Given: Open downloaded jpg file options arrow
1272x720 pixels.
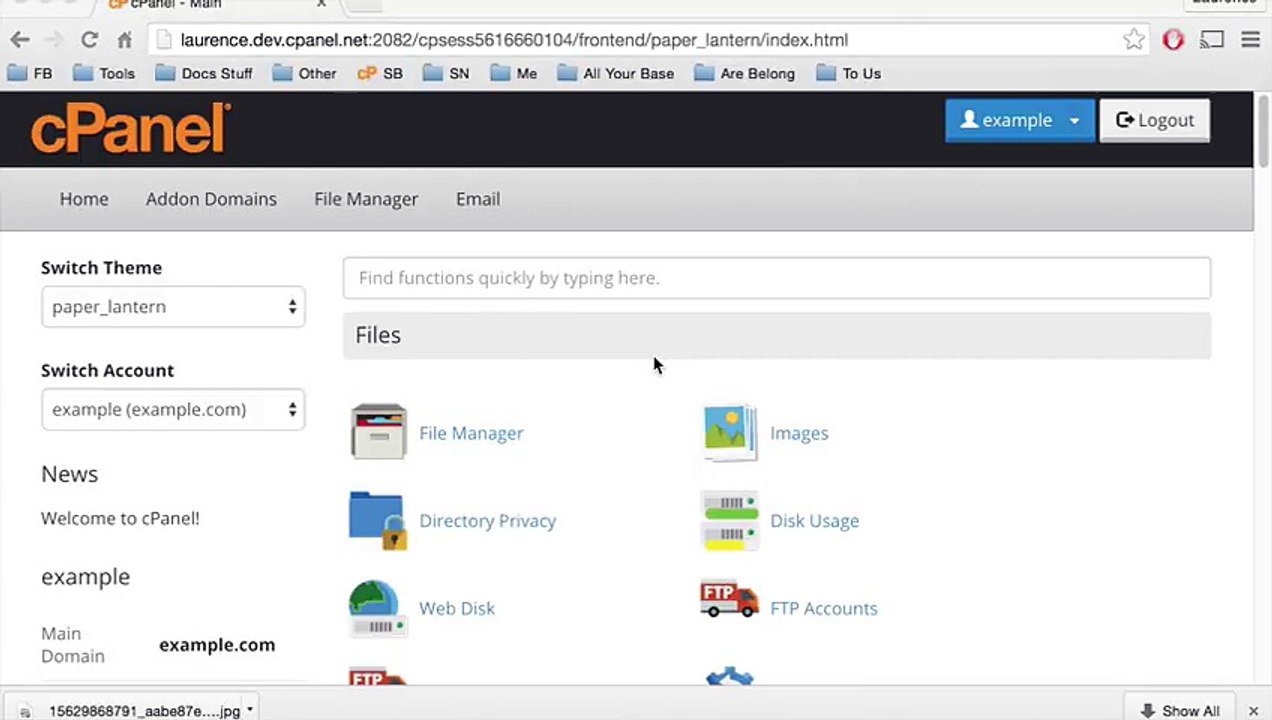Looking at the screenshot, I should (249, 710).
